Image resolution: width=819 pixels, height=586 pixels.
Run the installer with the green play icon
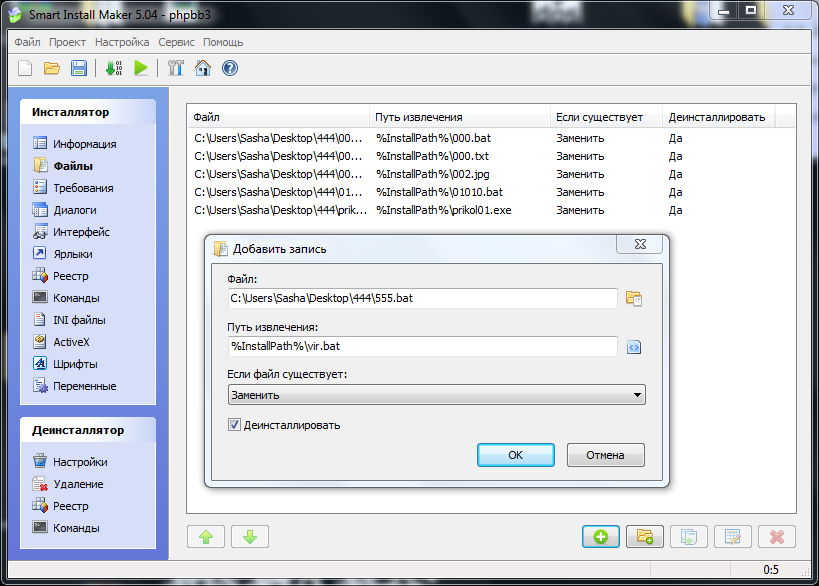pyautogui.click(x=141, y=68)
